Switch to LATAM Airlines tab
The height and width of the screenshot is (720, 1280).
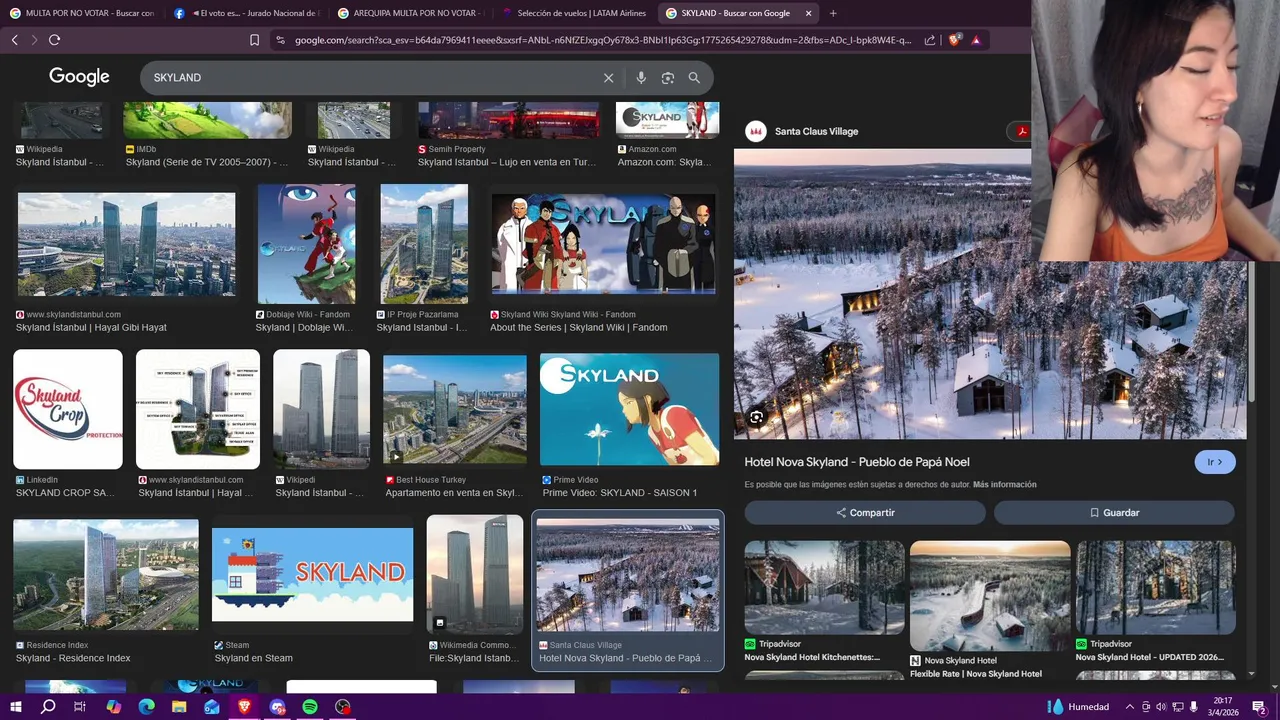coord(574,13)
